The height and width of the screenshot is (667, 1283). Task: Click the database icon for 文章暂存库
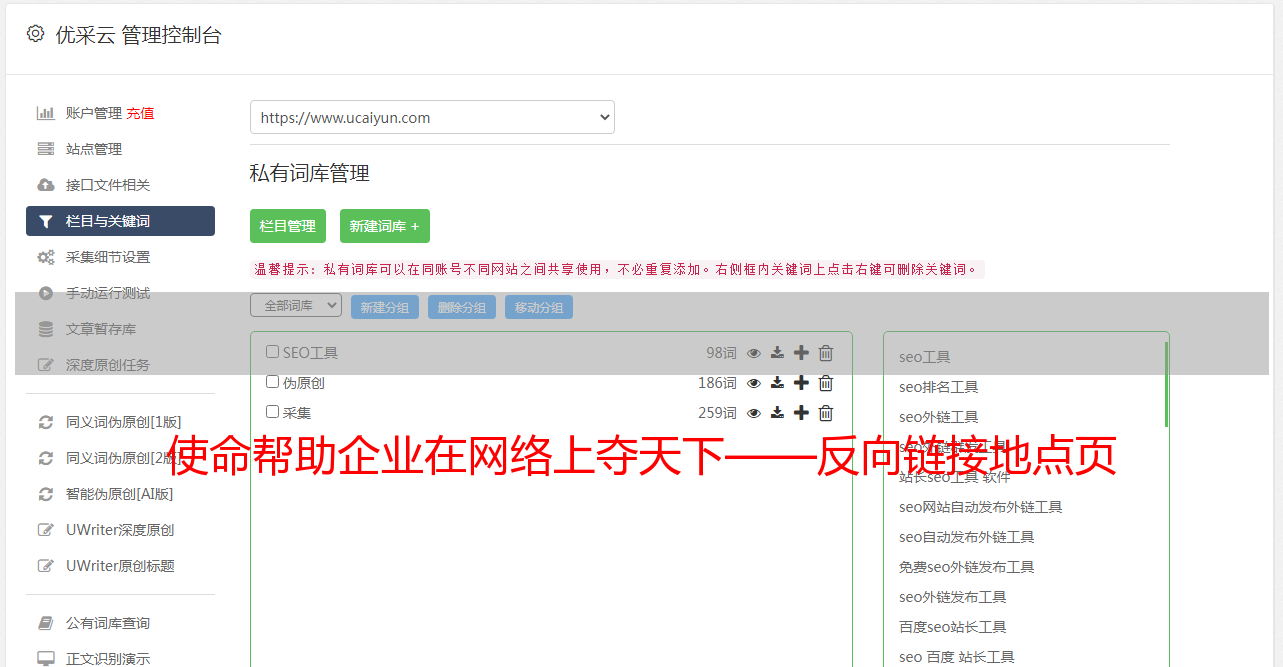pos(46,329)
